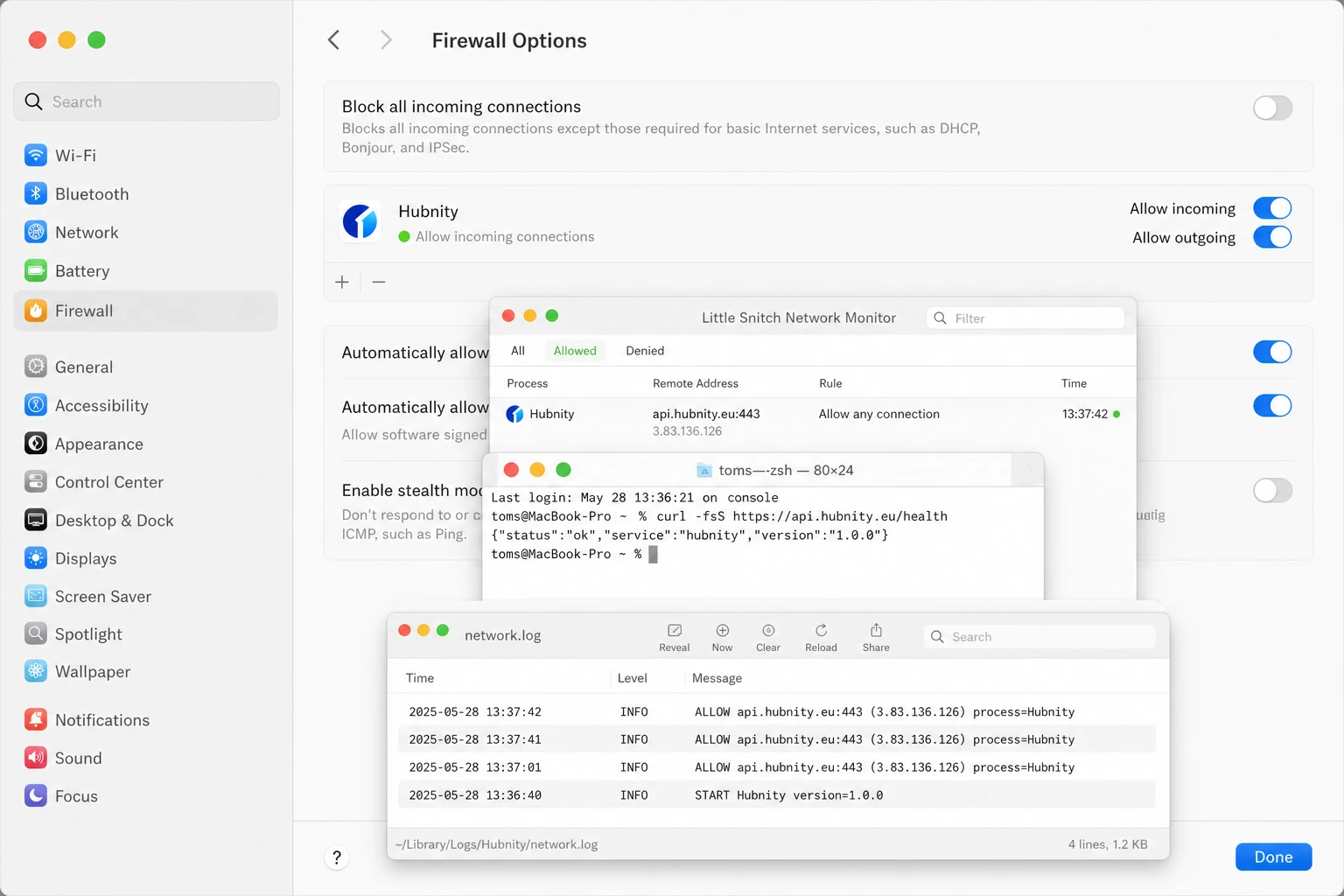Viewport: 1344px width, 896px height.
Task: Click the add application plus button
Action: tap(342, 282)
